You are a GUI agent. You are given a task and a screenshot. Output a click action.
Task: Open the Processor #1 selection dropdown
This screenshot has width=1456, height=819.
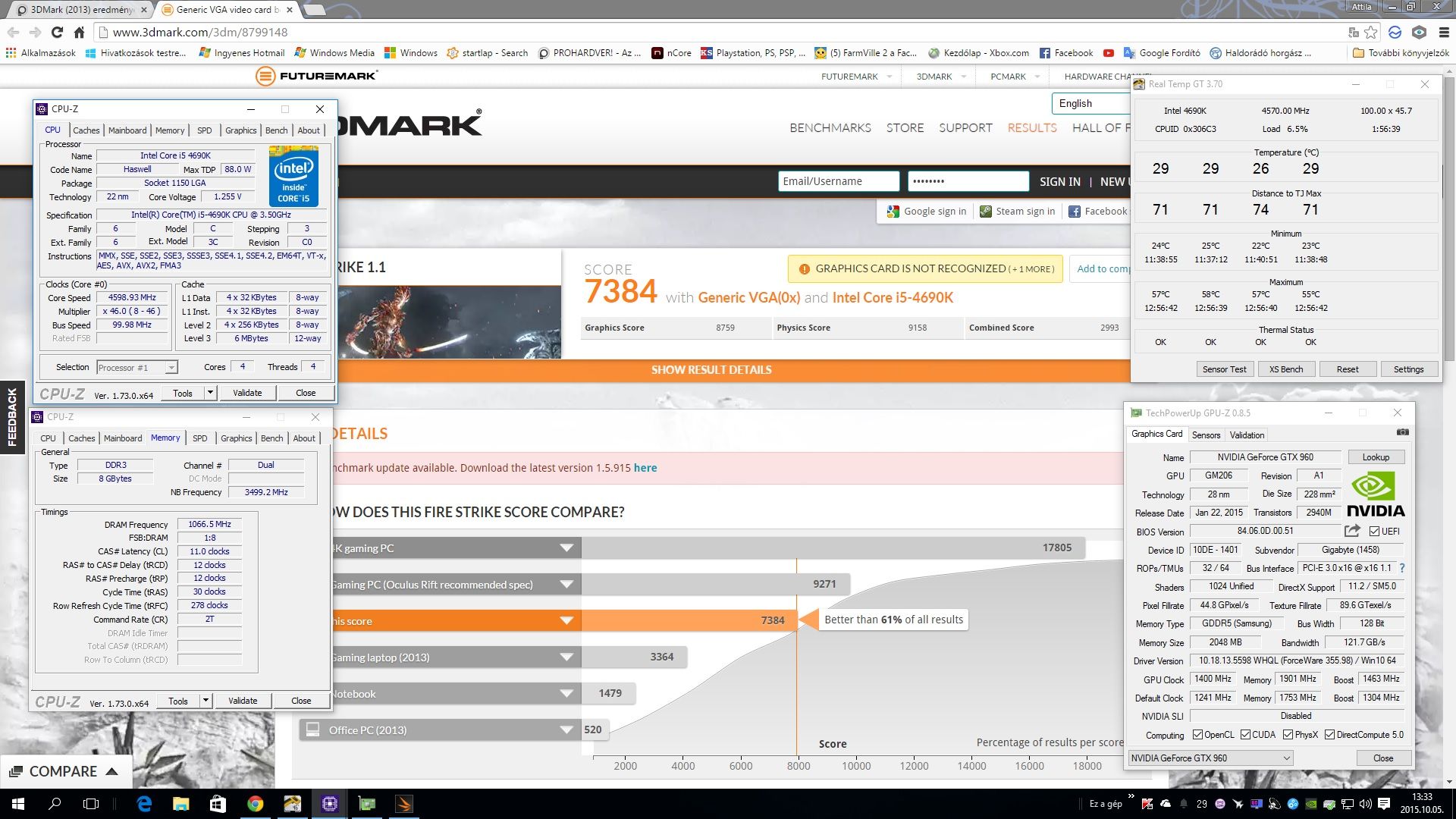click(137, 368)
